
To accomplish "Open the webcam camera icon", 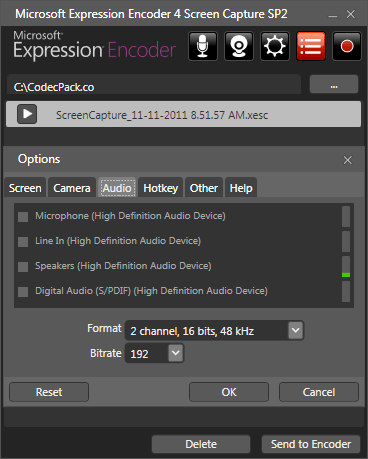I will 239,46.
